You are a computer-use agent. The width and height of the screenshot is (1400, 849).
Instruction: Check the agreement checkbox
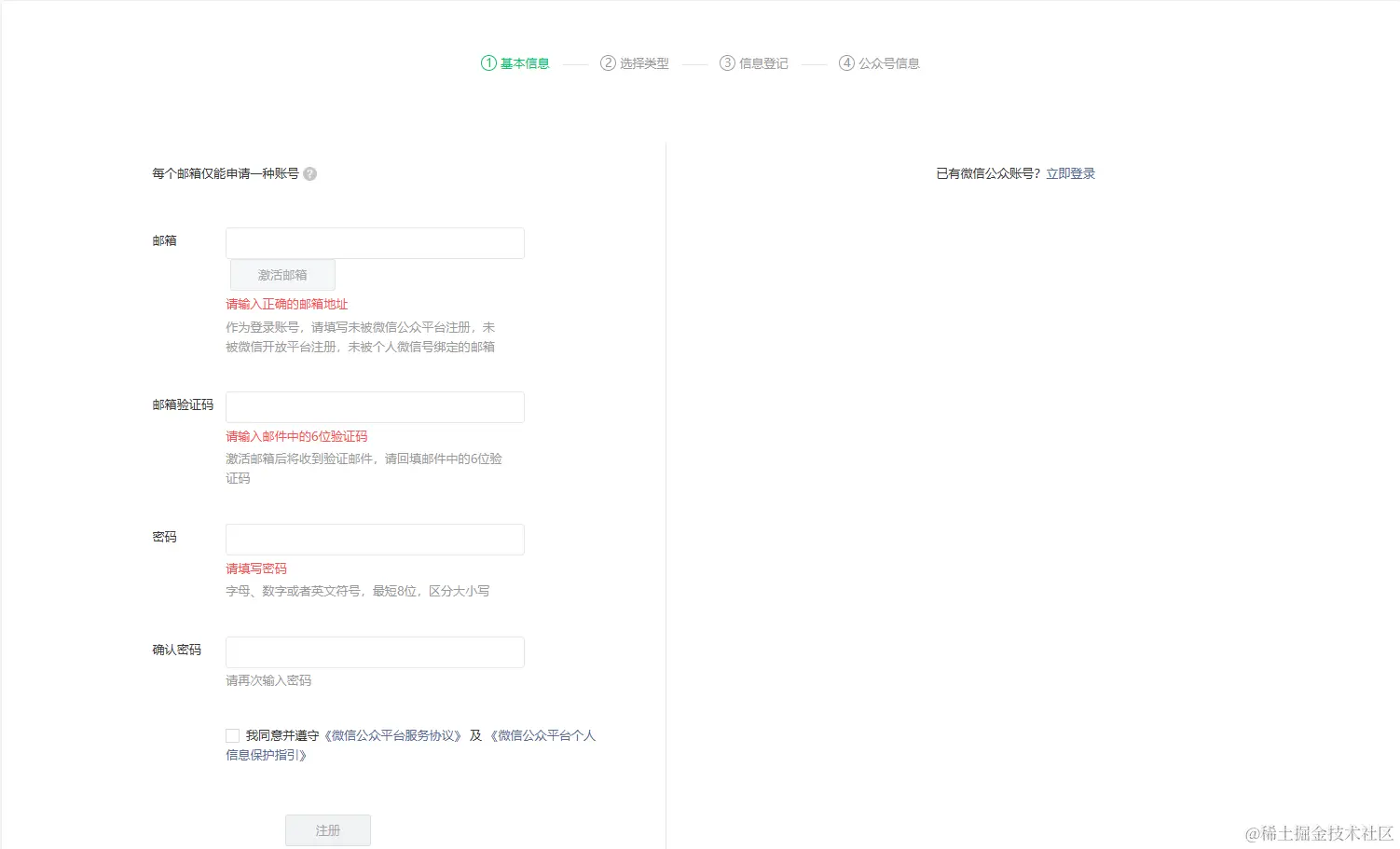233,736
